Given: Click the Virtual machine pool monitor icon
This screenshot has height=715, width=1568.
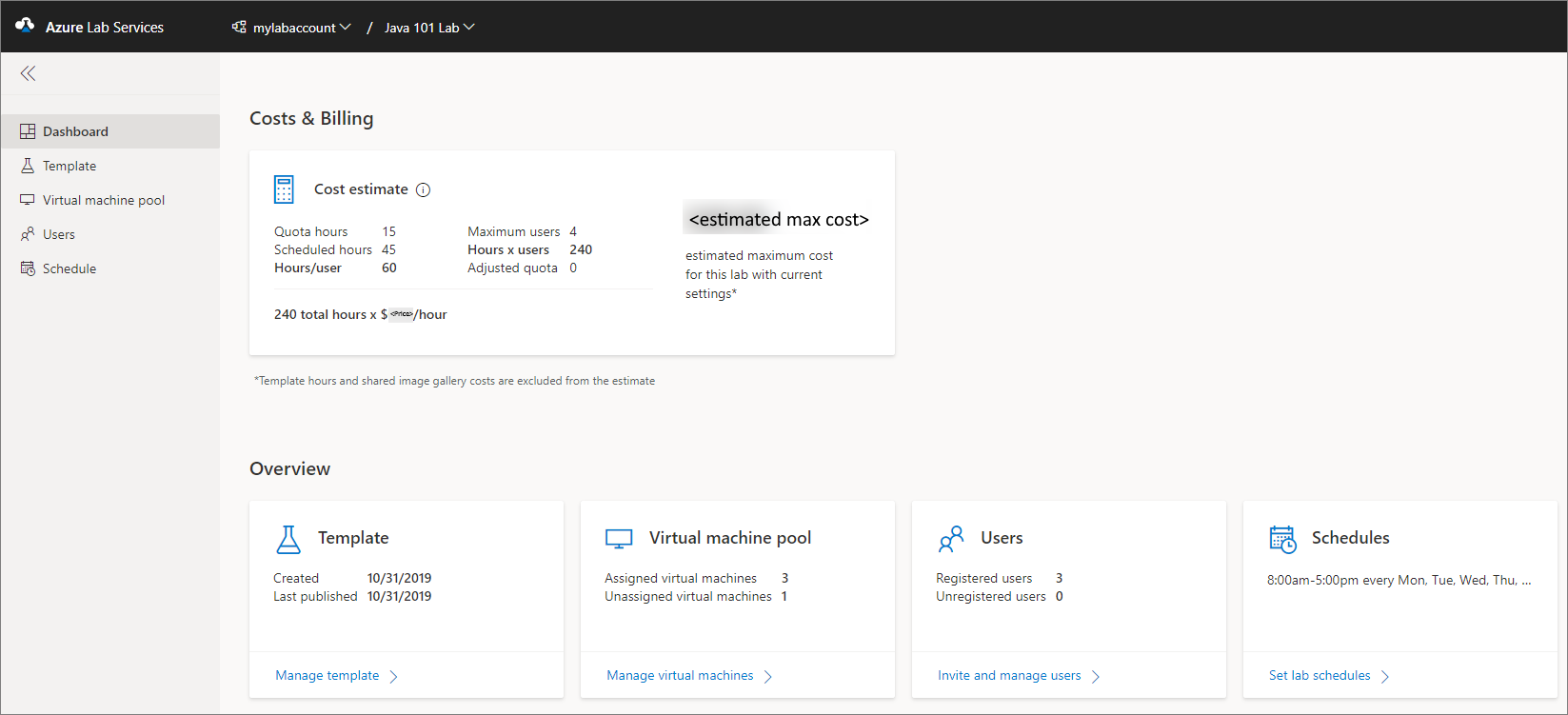Looking at the screenshot, I should pyautogui.click(x=619, y=539).
